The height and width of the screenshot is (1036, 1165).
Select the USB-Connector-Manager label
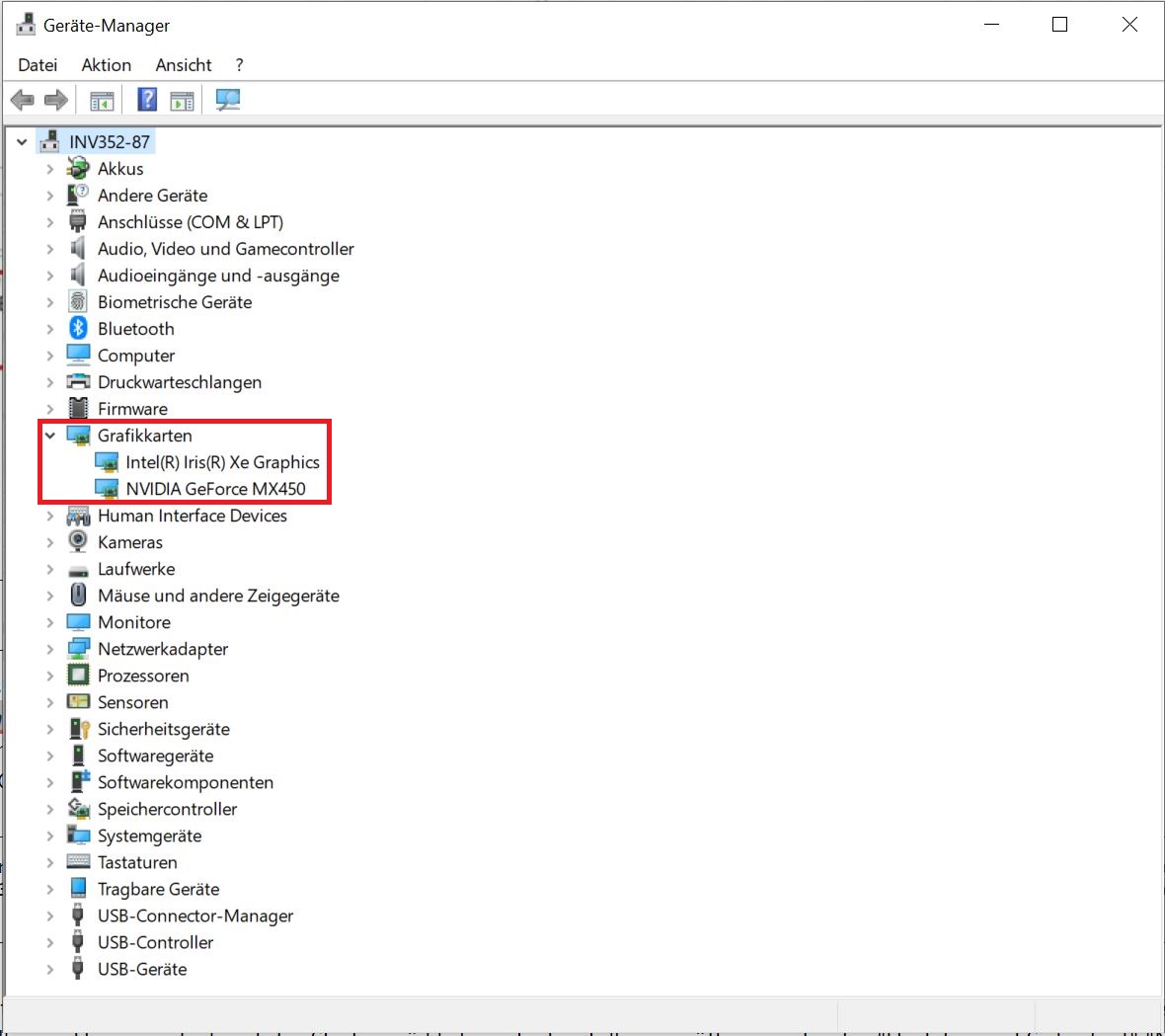195,916
